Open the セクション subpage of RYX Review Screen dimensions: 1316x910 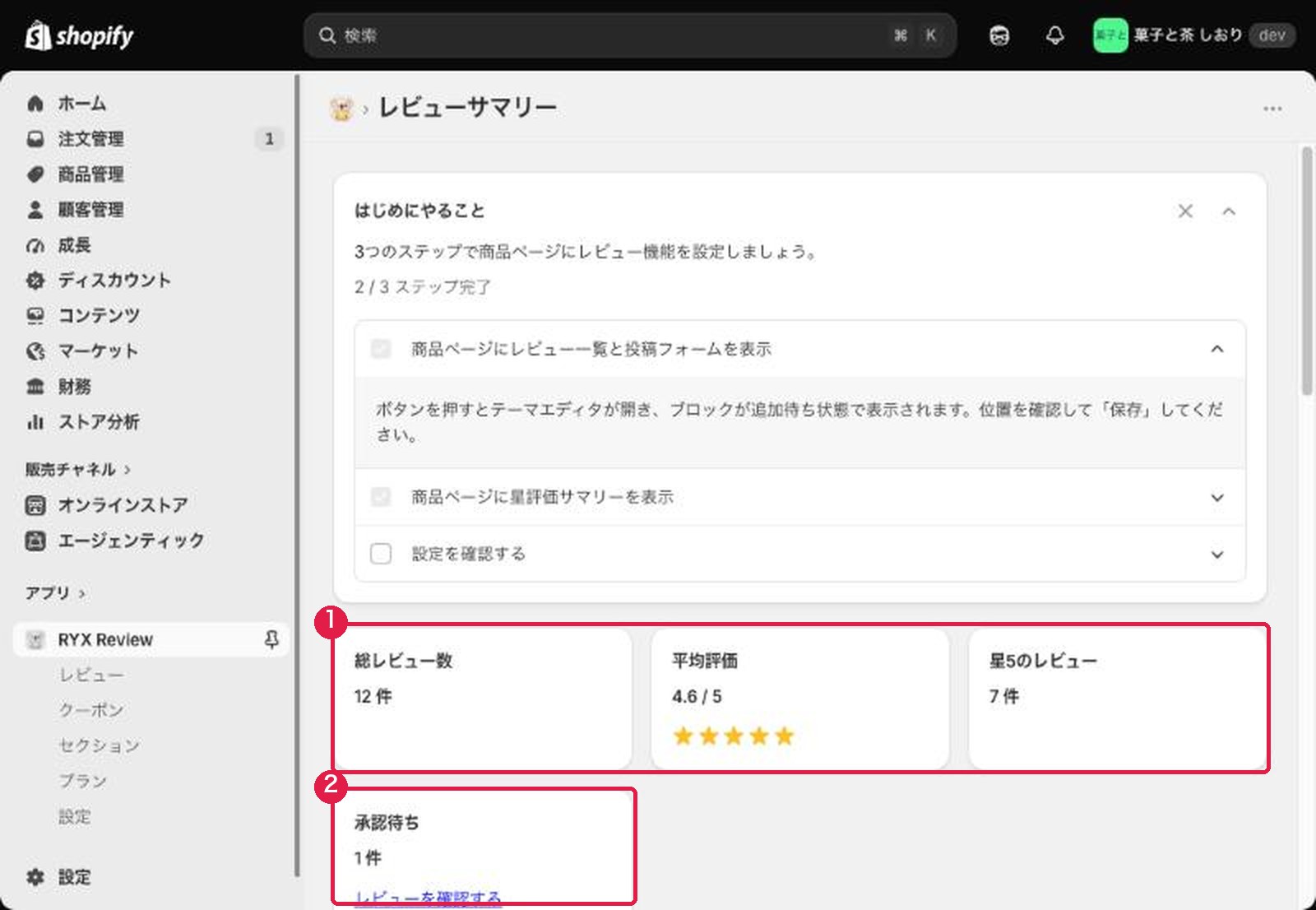[99, 745]
